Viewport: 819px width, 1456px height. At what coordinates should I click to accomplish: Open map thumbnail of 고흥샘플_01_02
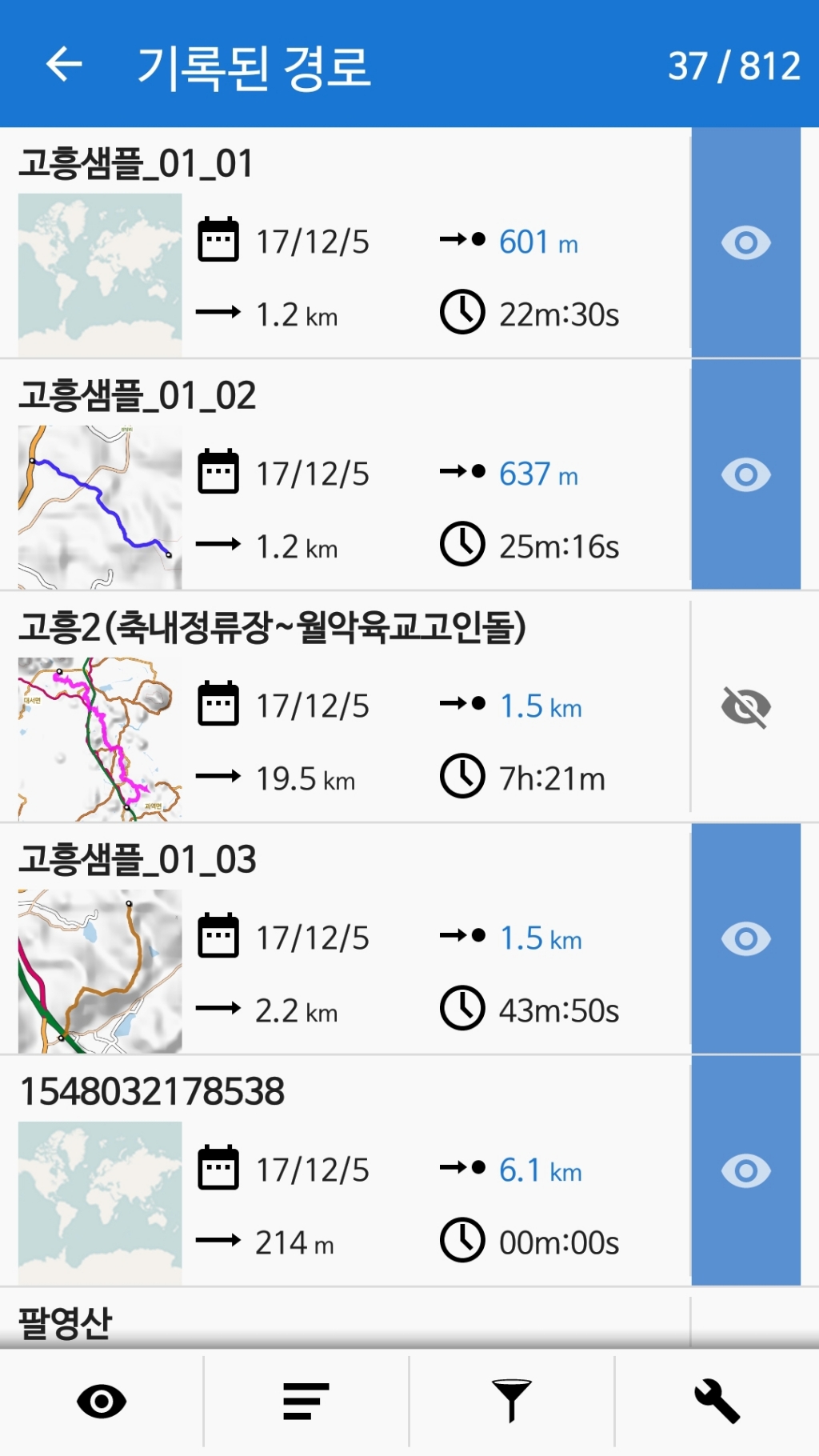(x=100, y=507)
